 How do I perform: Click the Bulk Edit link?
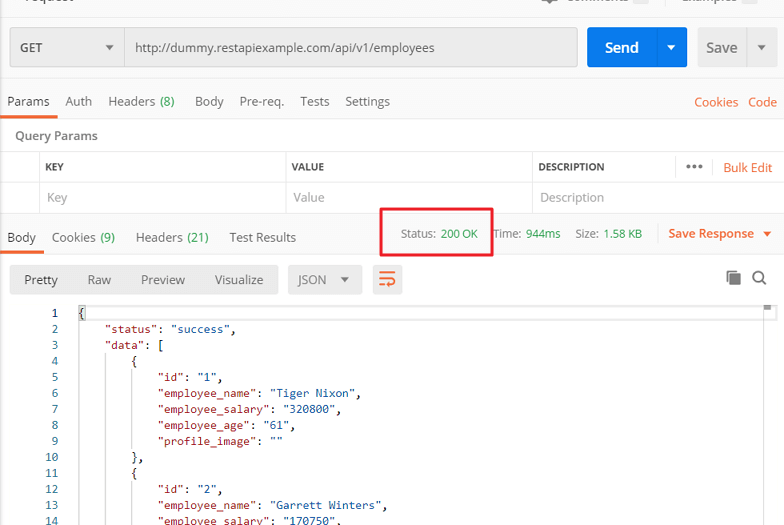[x=748, y=168]
